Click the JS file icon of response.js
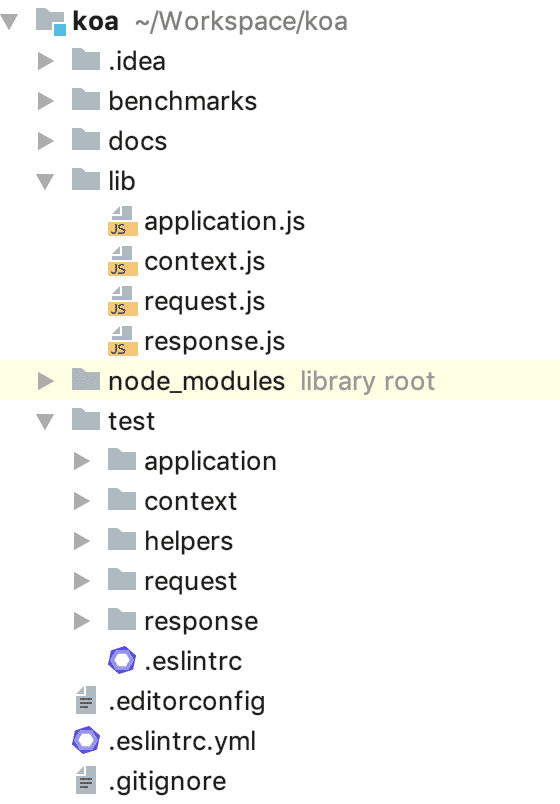This screenshot has height=804, width=560. (123, 341)
